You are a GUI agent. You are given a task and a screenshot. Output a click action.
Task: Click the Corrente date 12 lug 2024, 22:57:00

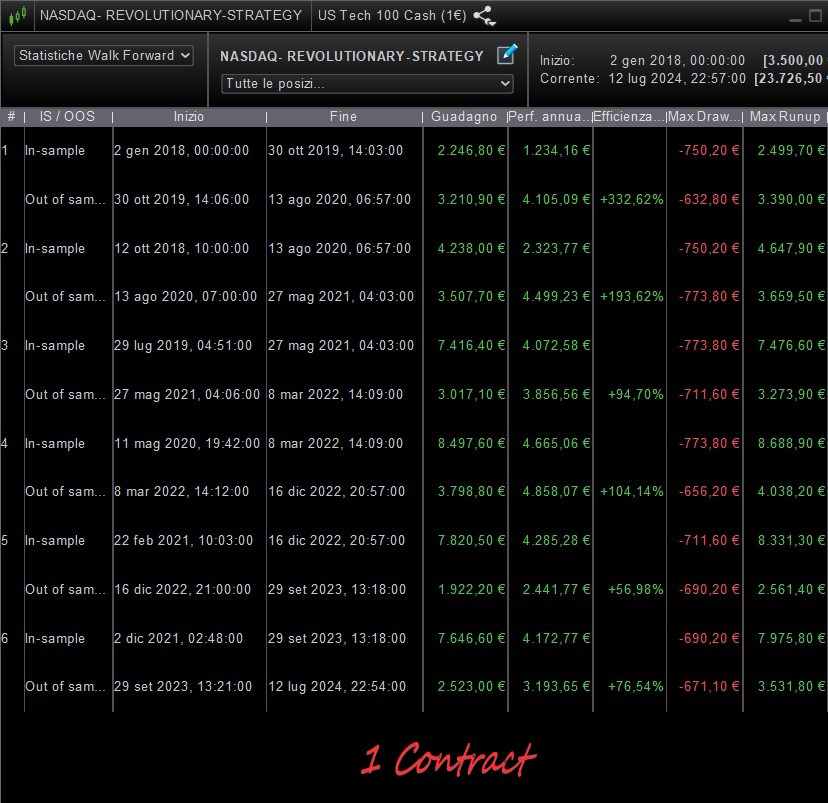(677, 79)
